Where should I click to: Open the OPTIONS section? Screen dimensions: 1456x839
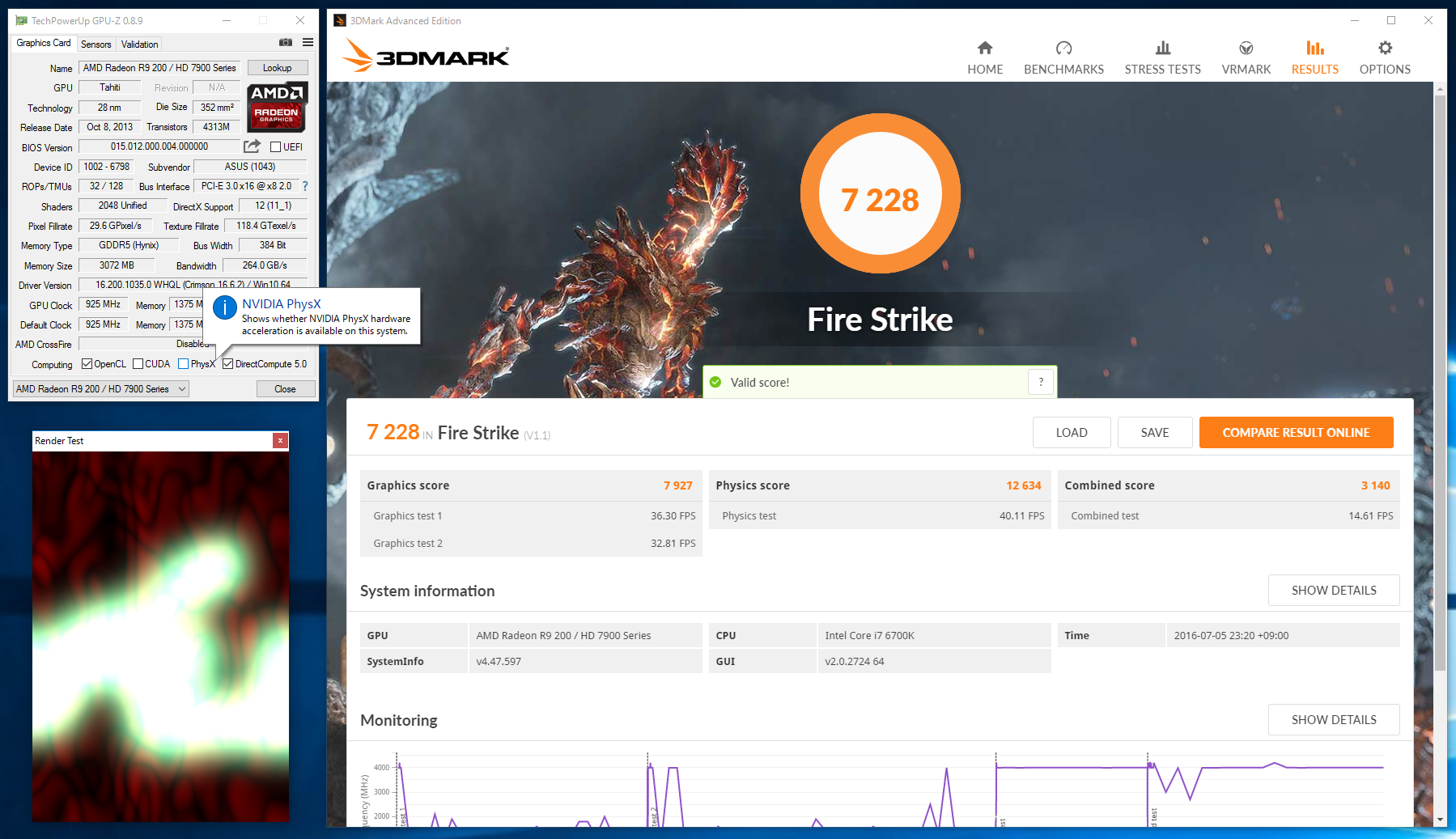click(x=1385, y=58)
